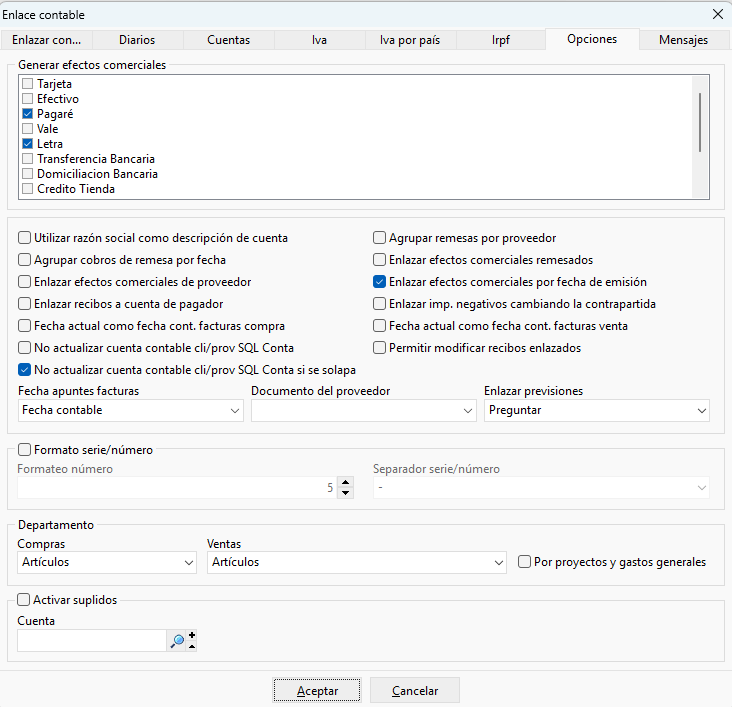The height and width of the screenshot is (707, 732).
Task: Toggle Permitir modificar recibos enlazados
Action: [379, 347]
